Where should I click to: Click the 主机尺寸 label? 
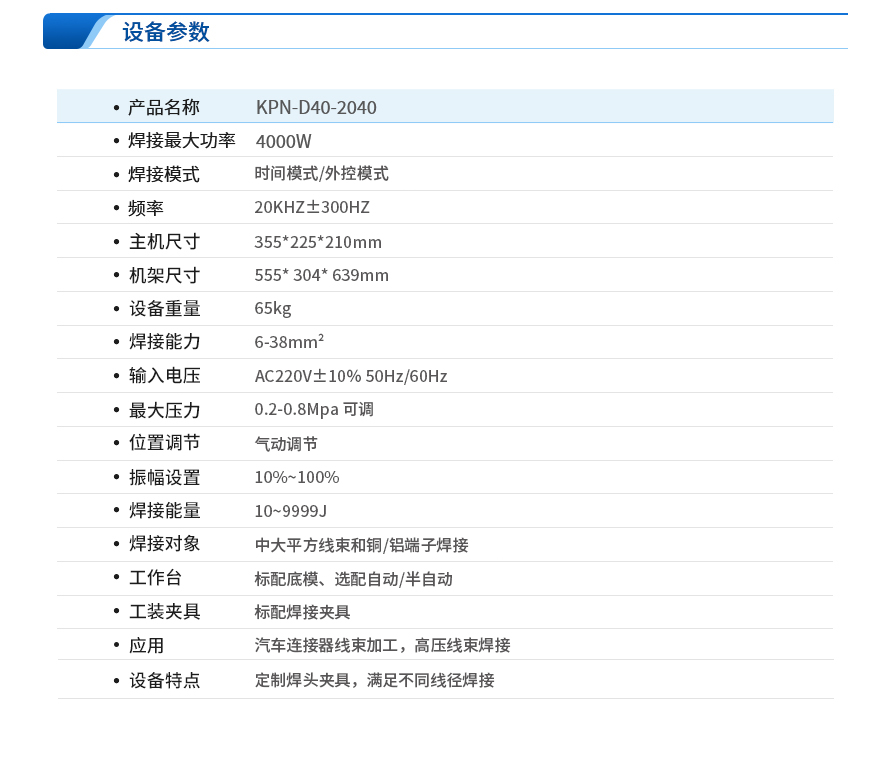point(164,242)
